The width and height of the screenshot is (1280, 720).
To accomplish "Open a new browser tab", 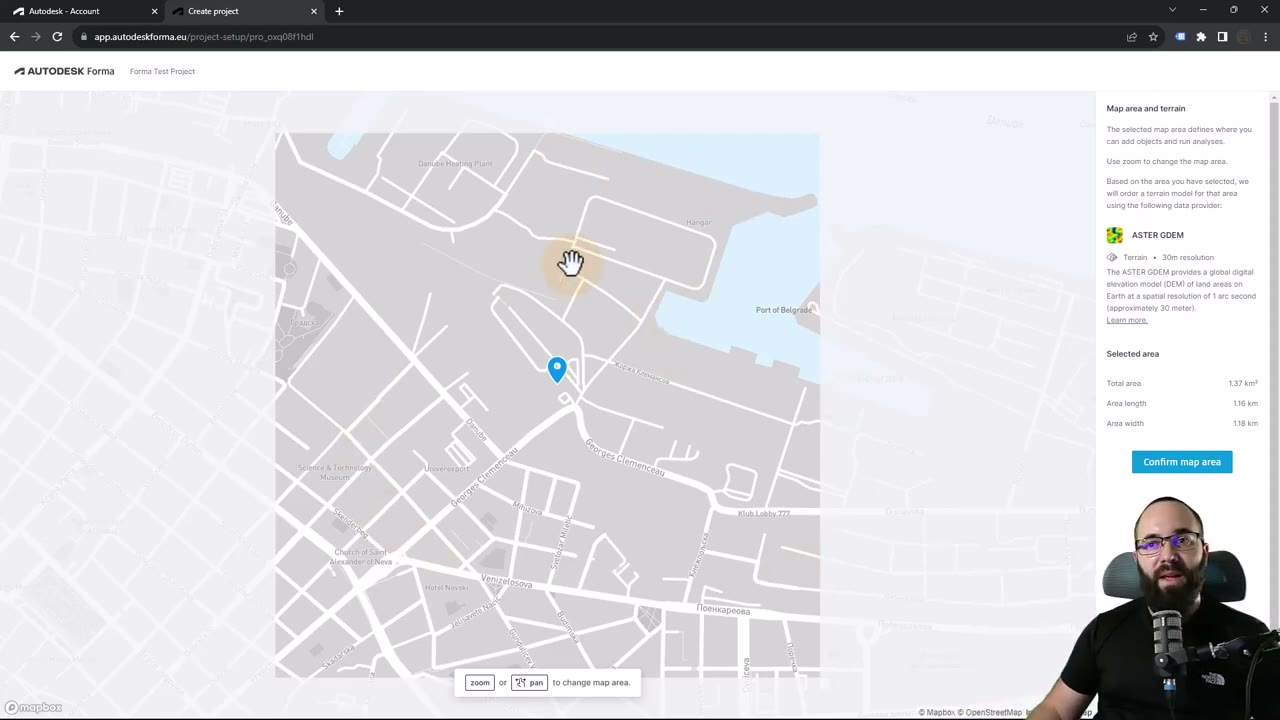I will [339, 11].
